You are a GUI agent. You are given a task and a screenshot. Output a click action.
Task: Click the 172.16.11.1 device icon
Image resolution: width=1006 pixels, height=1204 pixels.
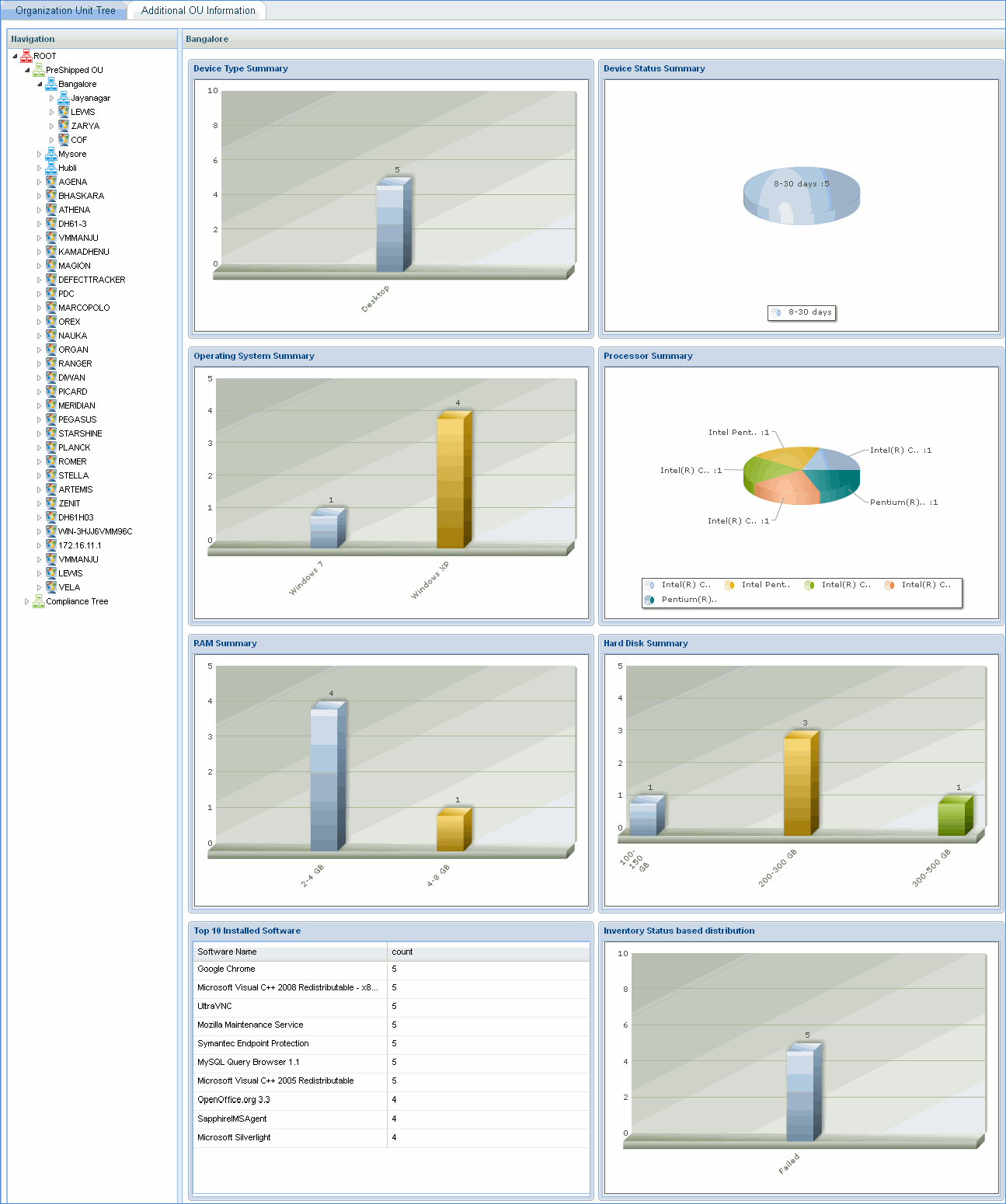coord(51,545)
